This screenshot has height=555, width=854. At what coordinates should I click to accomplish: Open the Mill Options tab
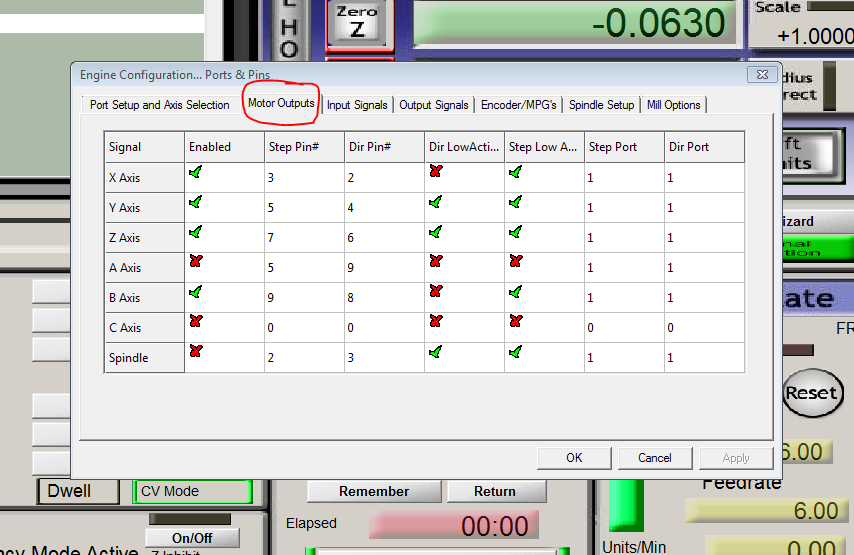[x=674, y=105]
